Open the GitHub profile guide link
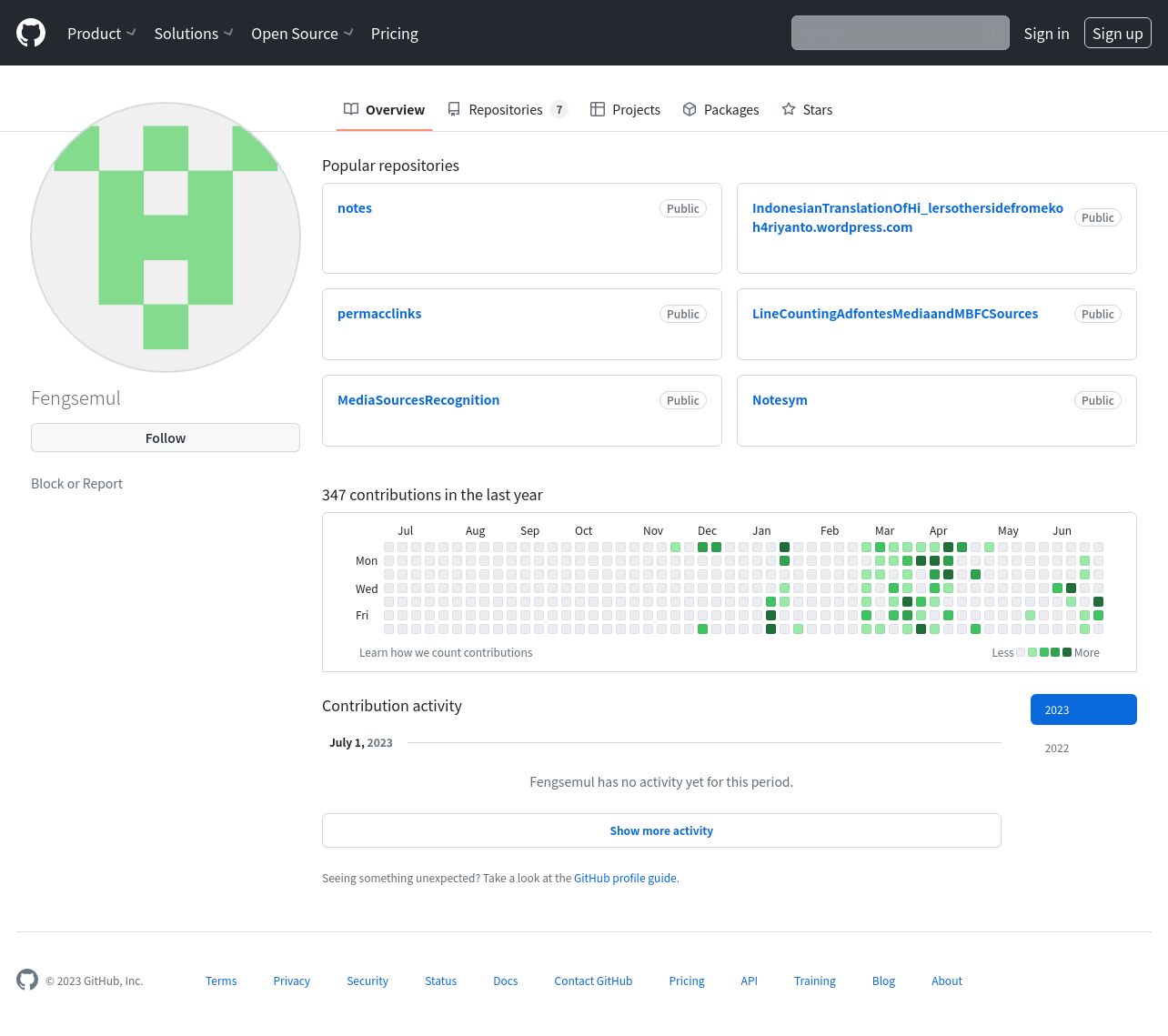The image size is (1168, 1036). coord(625,878)
